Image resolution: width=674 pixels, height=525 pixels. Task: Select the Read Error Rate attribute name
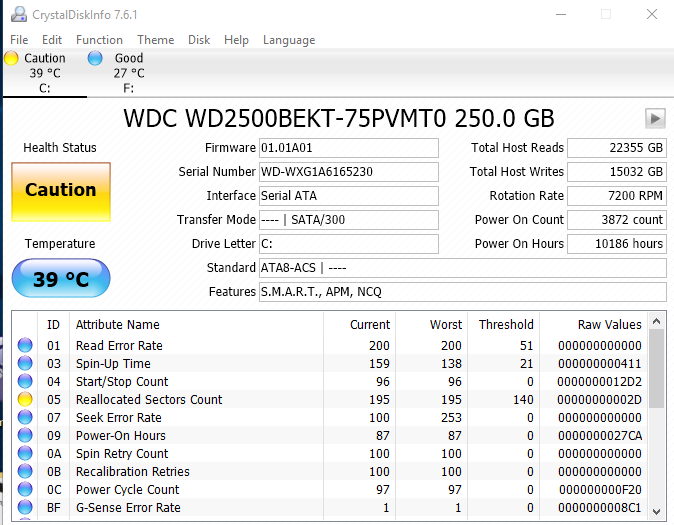tap(119, 345)
